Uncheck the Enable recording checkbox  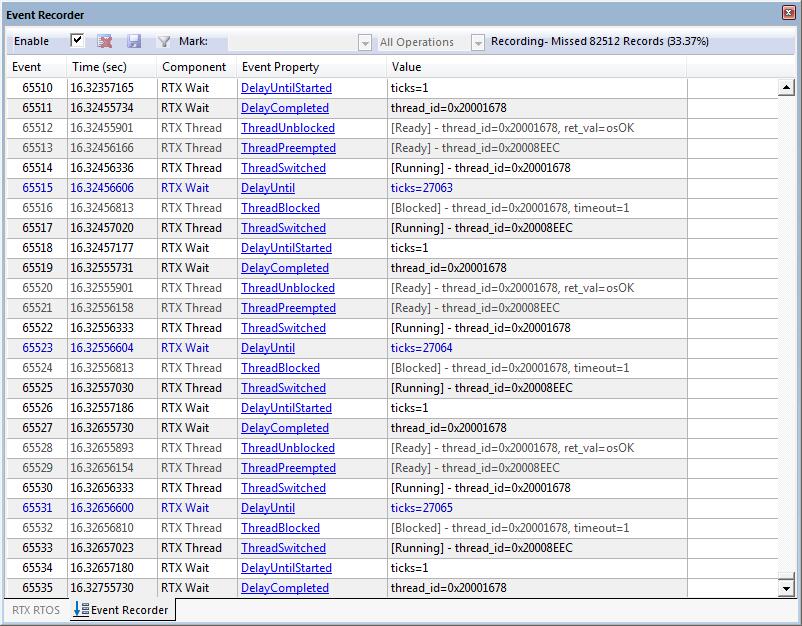(x=77, y=40)
